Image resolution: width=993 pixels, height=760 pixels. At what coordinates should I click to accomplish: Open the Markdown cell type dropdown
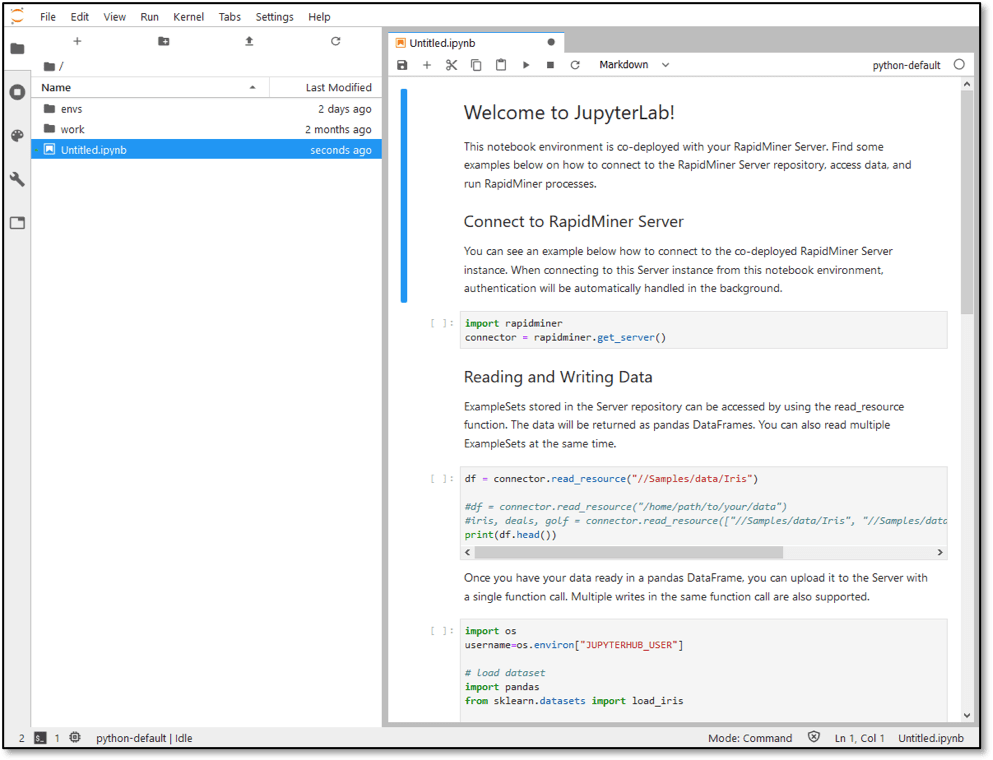coord(634,65)
